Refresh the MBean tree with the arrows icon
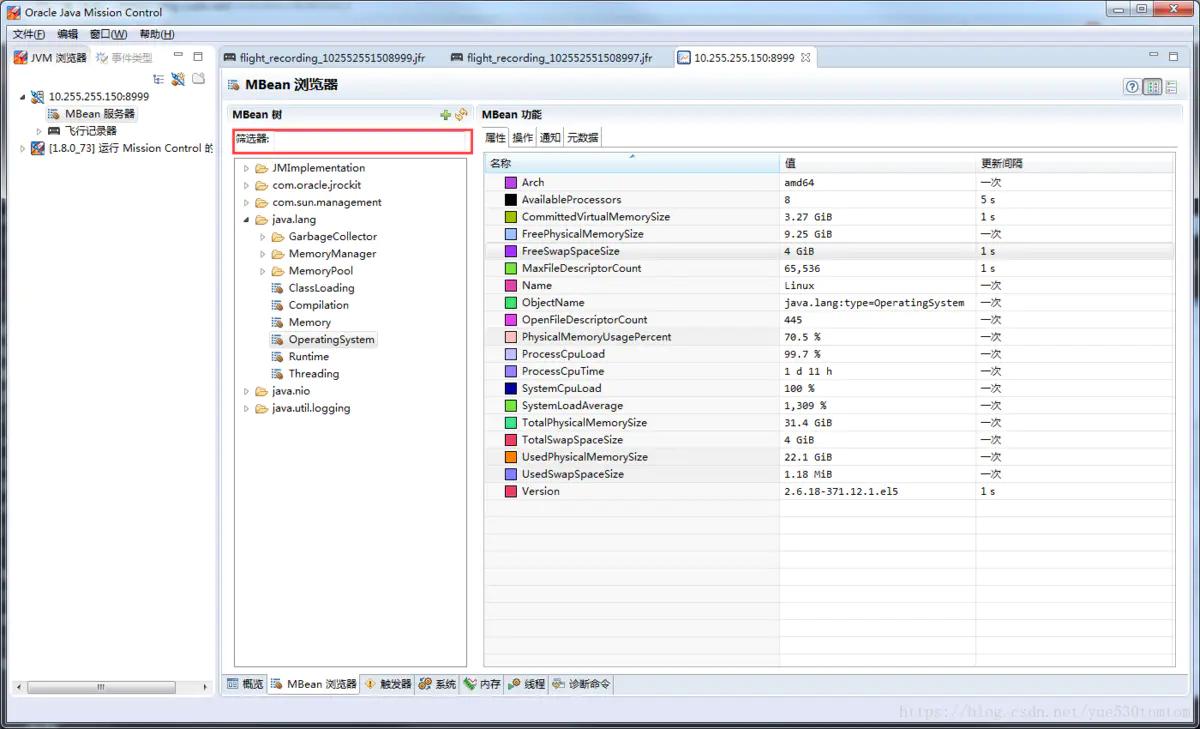 [461, 115]
